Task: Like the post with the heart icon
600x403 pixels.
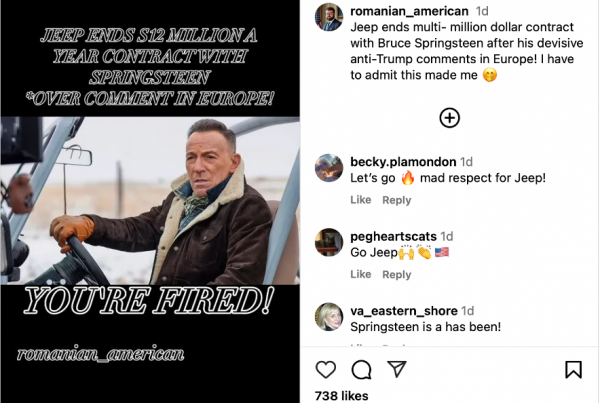Action: click(326, 369)
